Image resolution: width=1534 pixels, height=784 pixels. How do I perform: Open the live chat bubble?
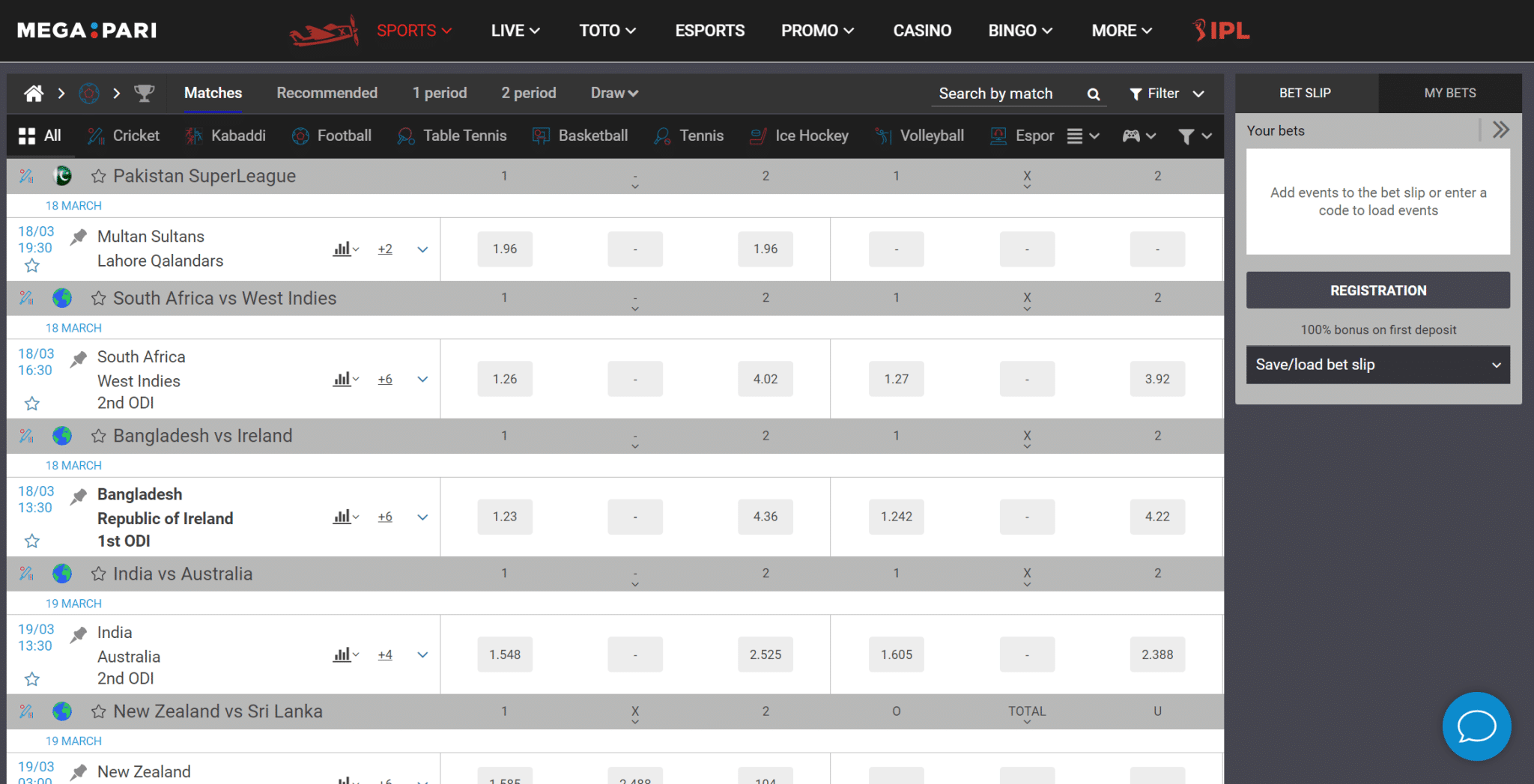(x=1476, y=726)
